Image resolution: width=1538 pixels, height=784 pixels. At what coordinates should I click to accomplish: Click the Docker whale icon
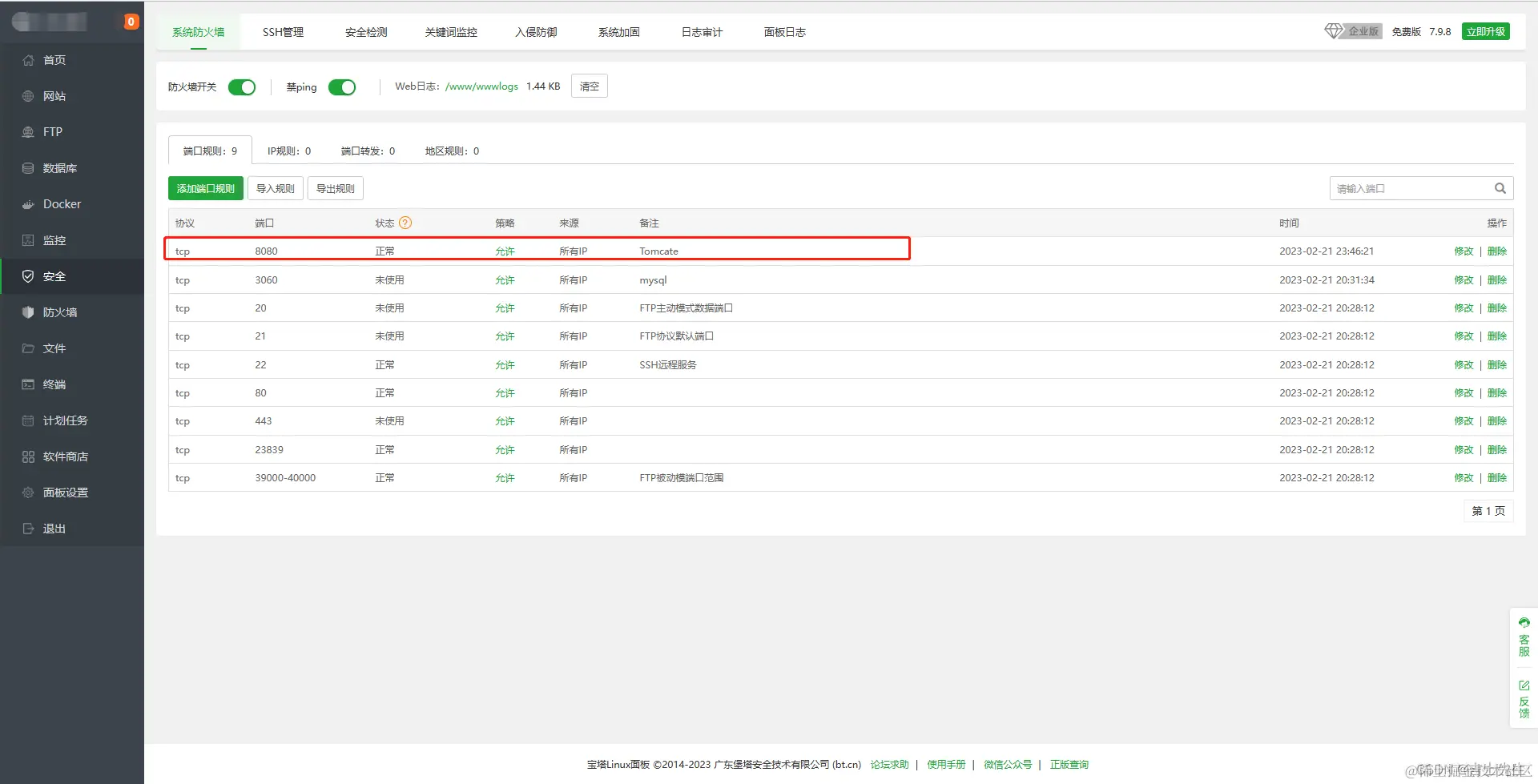click(28, 204)
